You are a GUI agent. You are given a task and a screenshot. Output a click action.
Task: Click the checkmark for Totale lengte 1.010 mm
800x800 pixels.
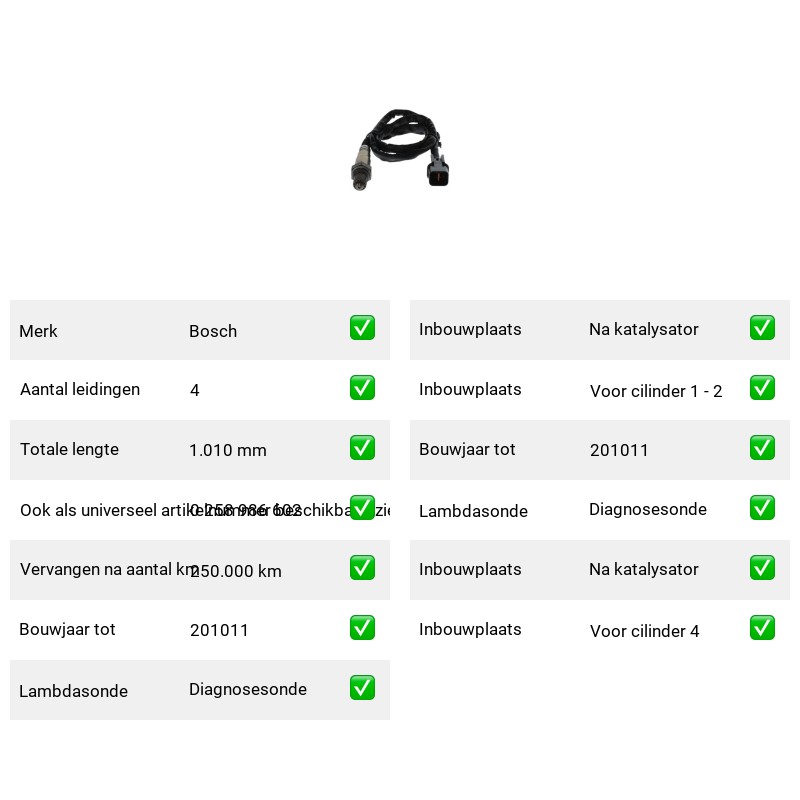click(x=362, y=447)
